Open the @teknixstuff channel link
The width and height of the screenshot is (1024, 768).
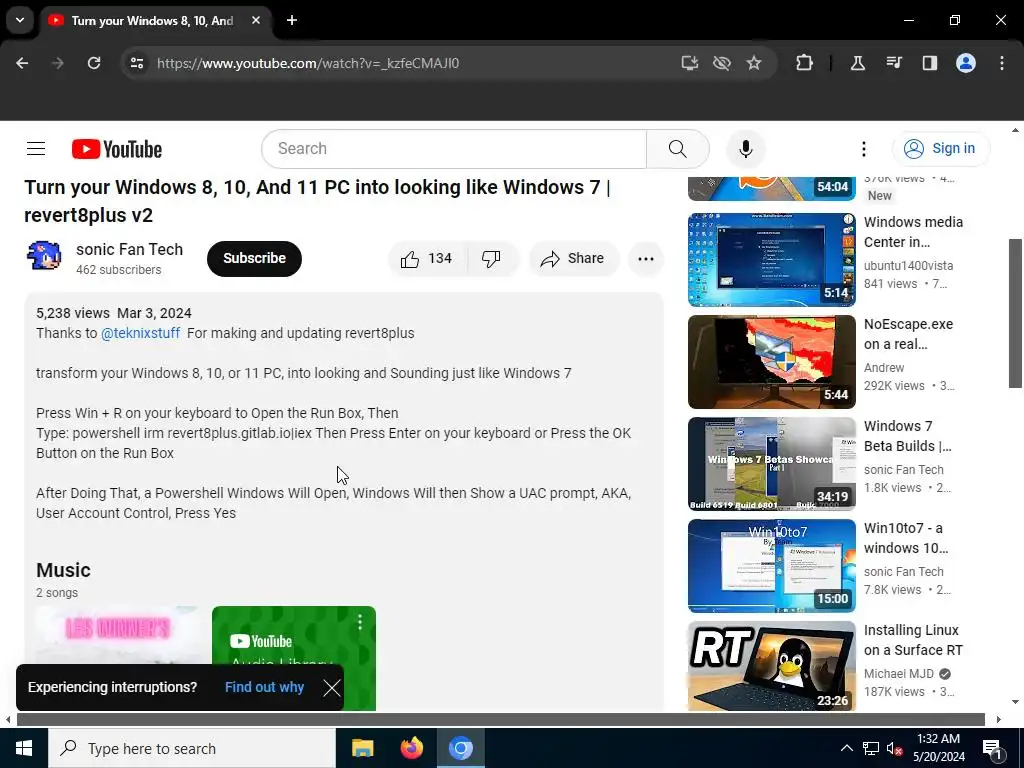click(x=140, y=333)
